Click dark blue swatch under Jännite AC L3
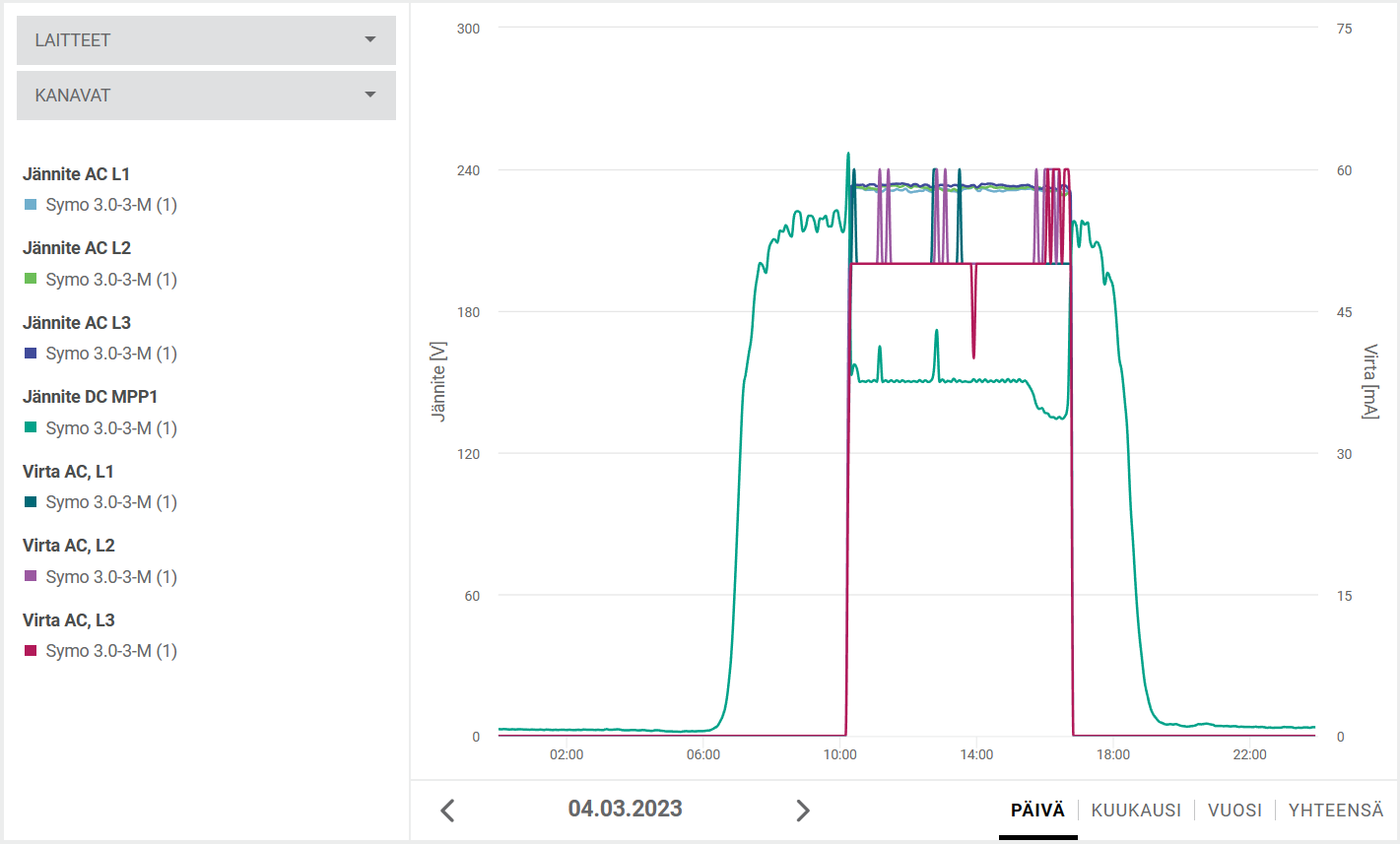 [31, 354]
